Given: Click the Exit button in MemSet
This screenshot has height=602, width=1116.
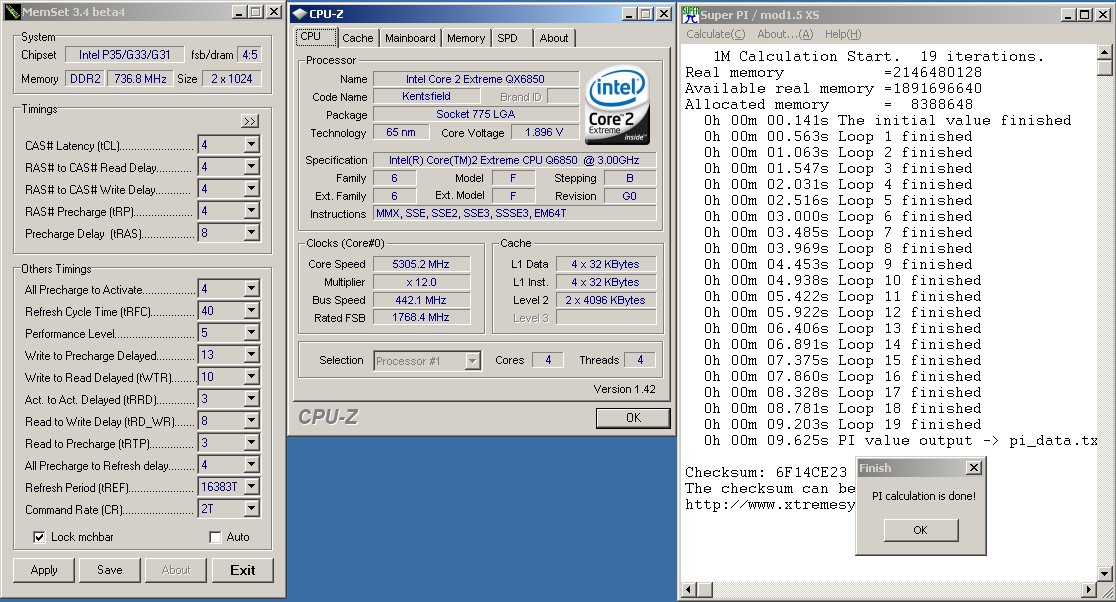Looking at the screenshot, I should tap(242, 570).
